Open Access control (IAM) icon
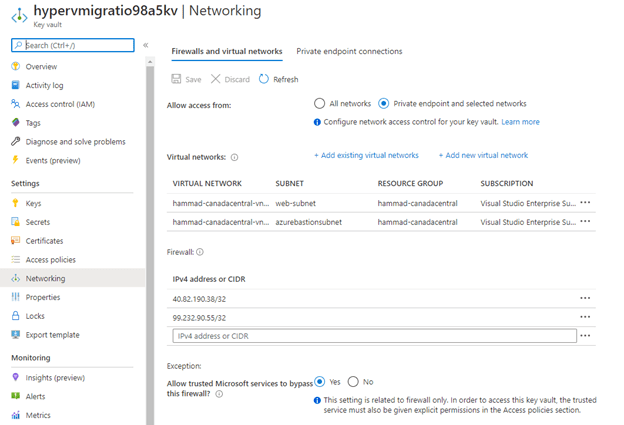Image resolution: width=624 pixels, height=425 pixels. pos(16,104)
